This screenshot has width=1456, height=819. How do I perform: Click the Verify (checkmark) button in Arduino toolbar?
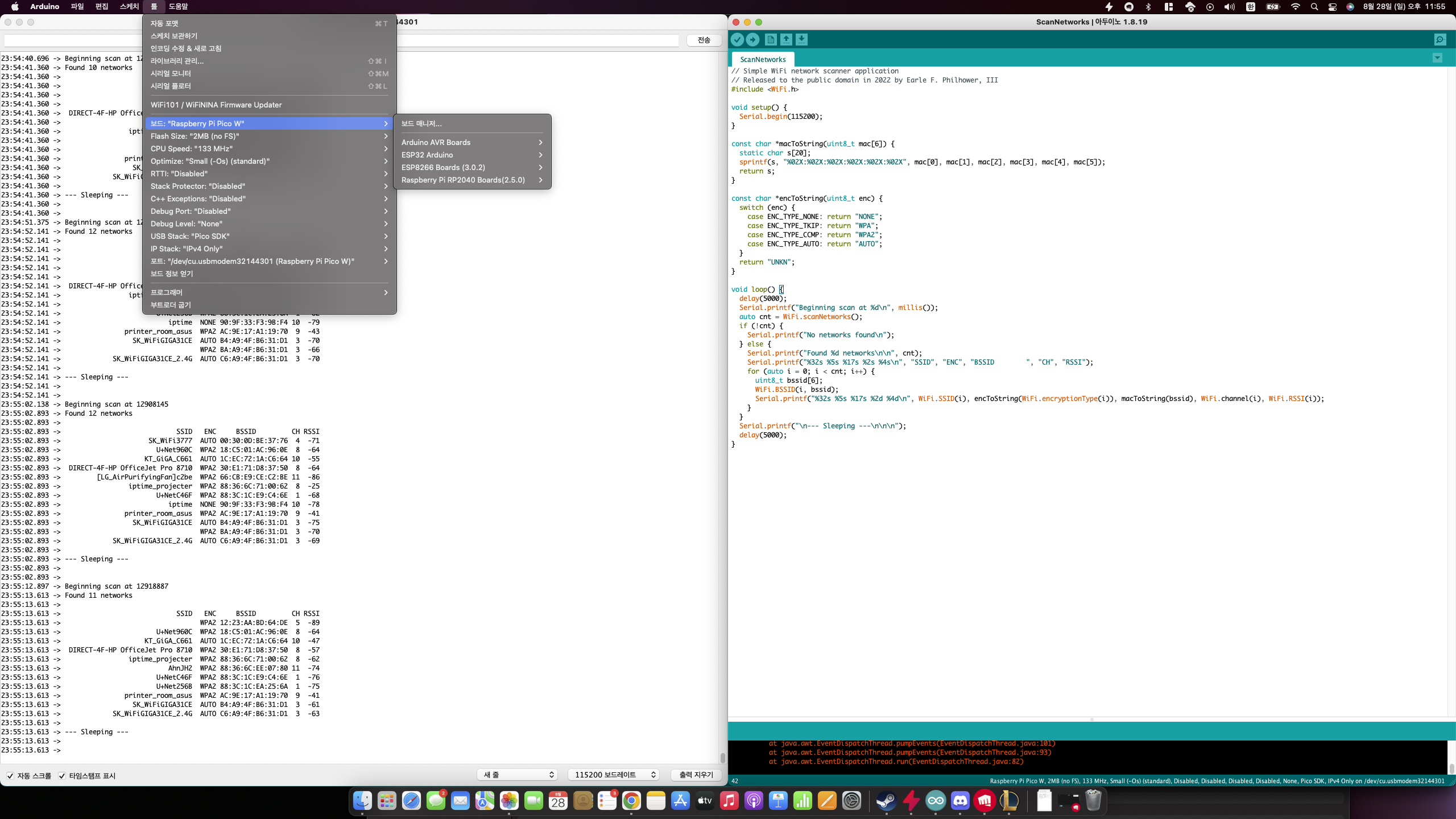tap(737, 39)
